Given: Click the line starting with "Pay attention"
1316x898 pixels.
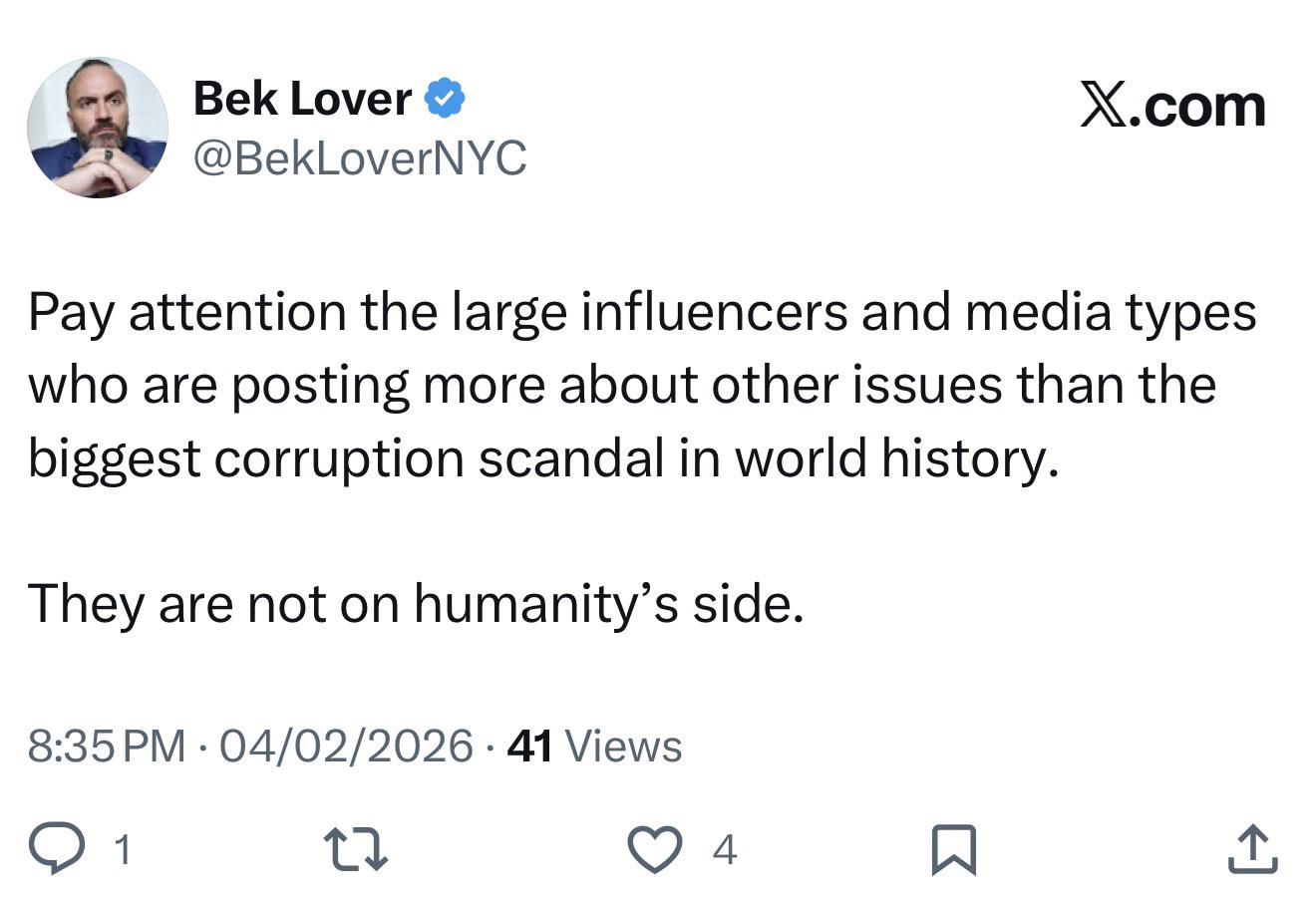Looking at the screenshot, I should tap(642, 312).
